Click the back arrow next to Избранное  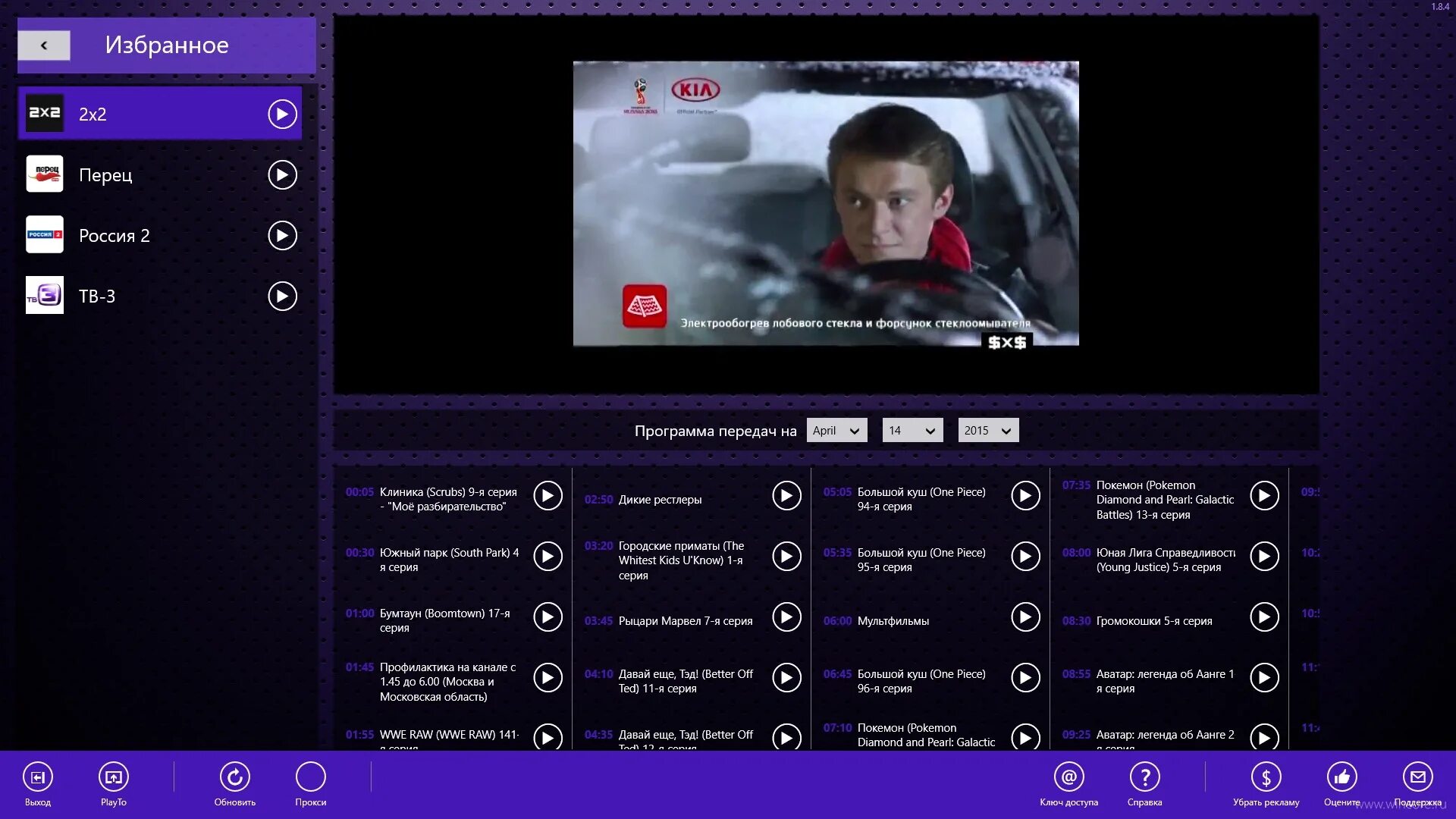[x=44, y=45]
